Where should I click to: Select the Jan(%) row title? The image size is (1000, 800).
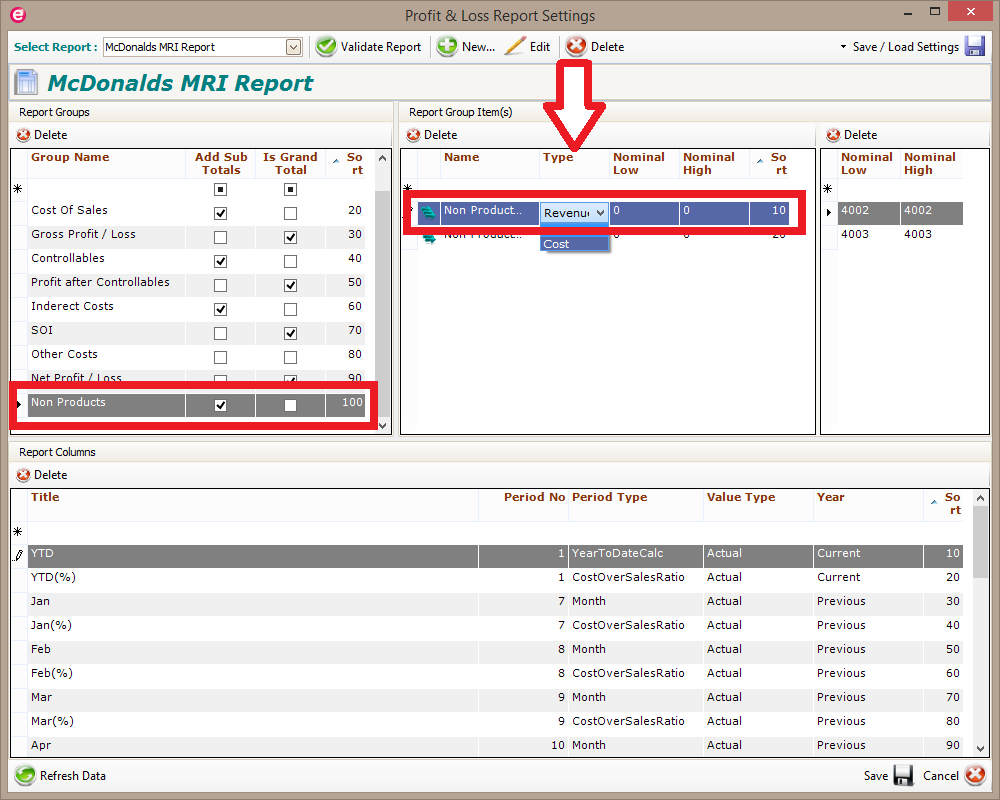(51, 625)
